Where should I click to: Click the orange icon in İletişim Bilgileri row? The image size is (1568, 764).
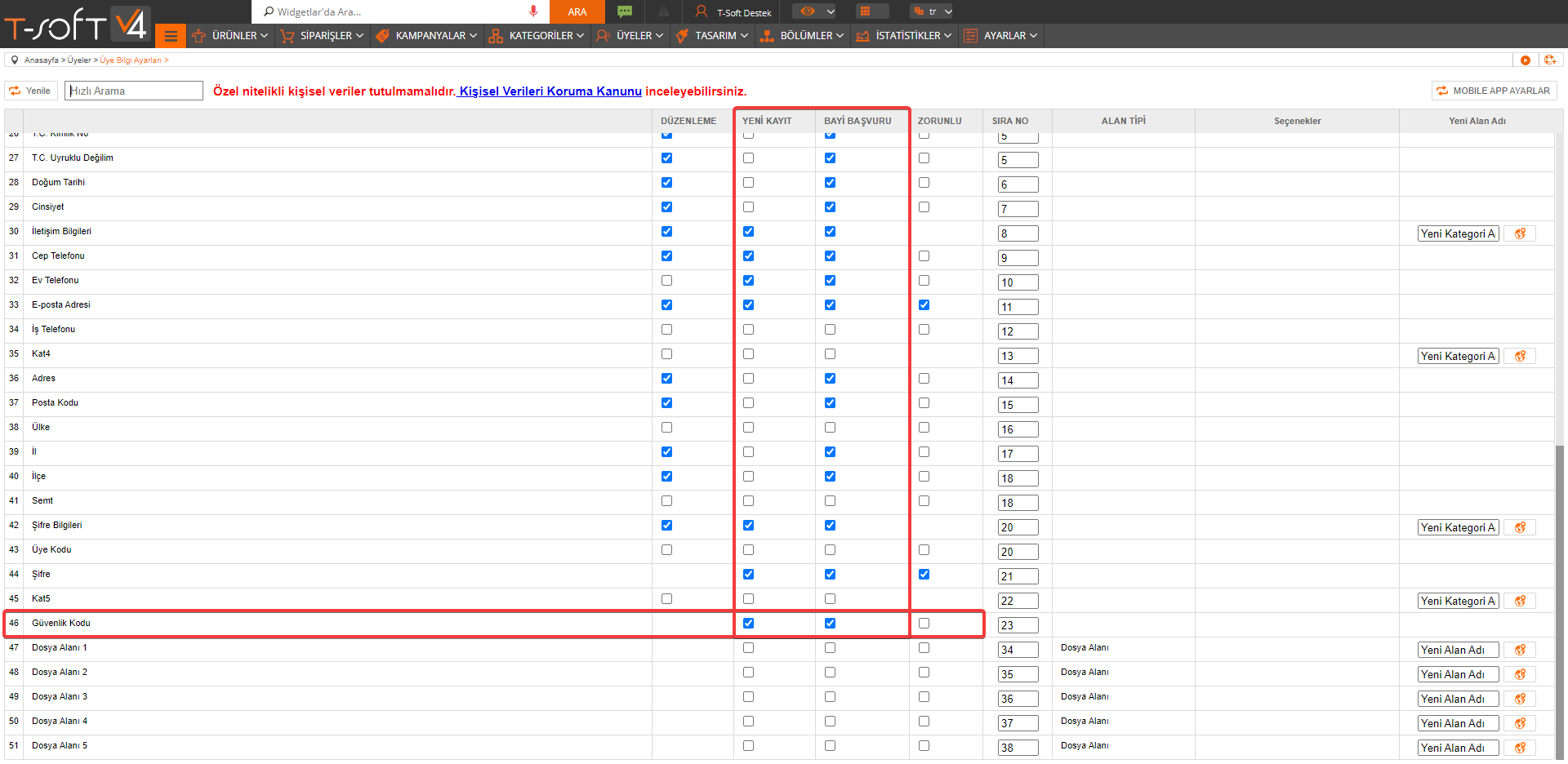click(1520, 233)
